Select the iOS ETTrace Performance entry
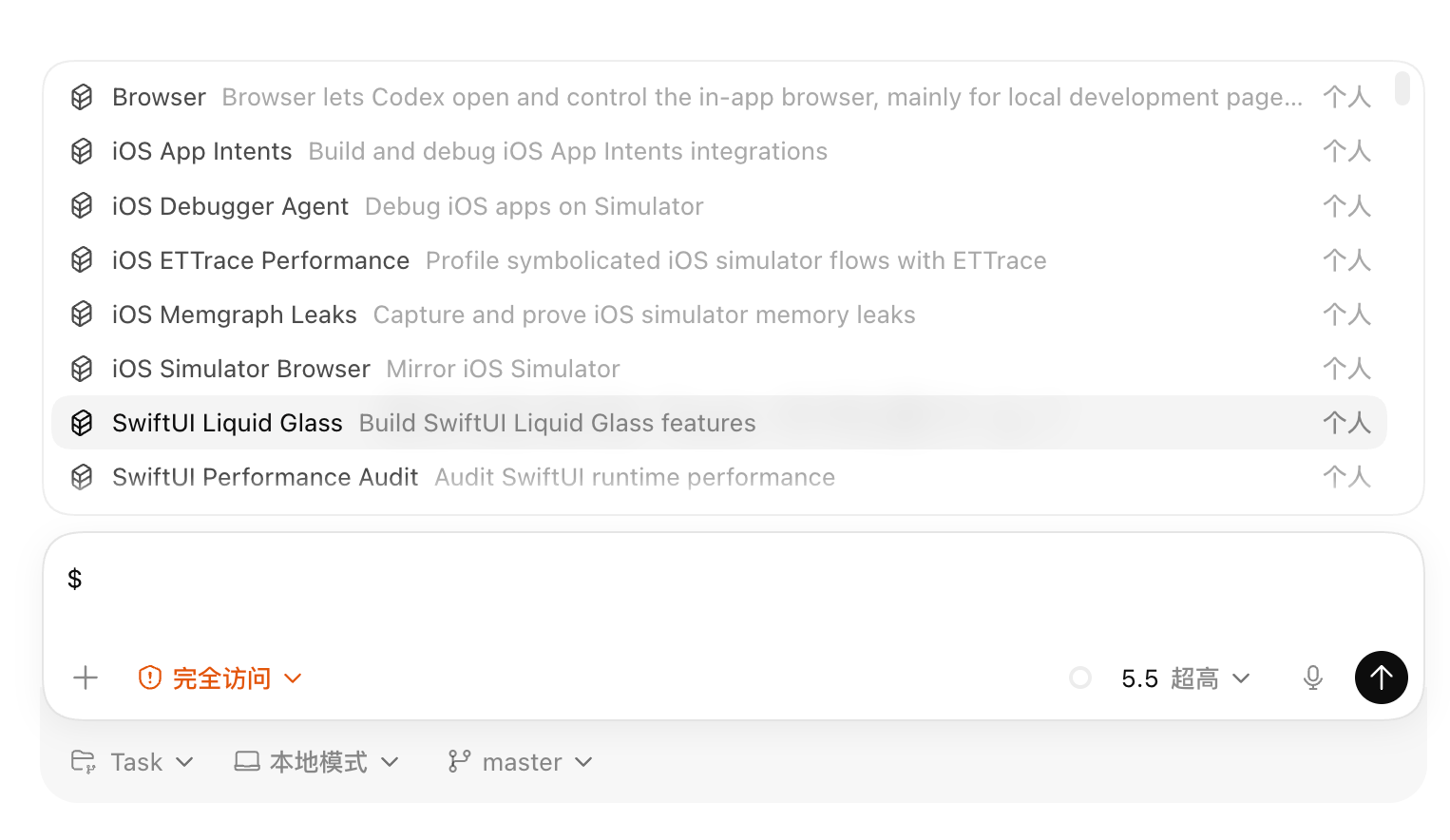Viewport: 1450px width, 840px height. tap(719, 260)
